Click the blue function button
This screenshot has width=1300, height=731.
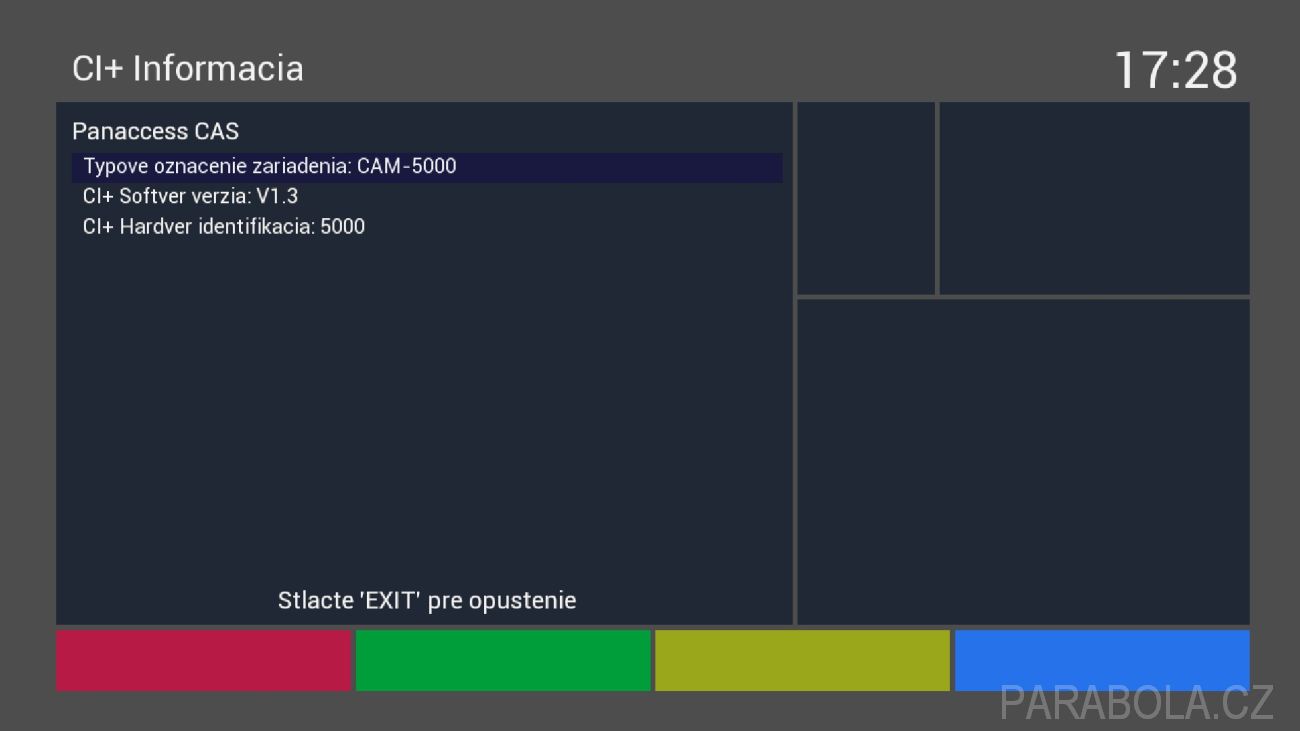pos(1102,660)
